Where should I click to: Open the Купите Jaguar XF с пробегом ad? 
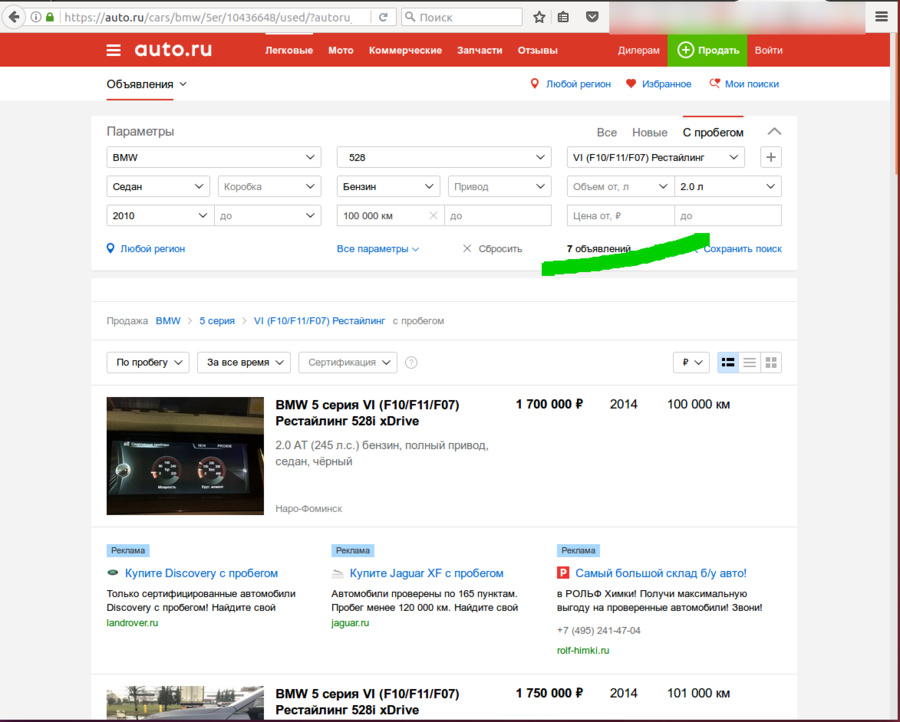tap(426, 573)
